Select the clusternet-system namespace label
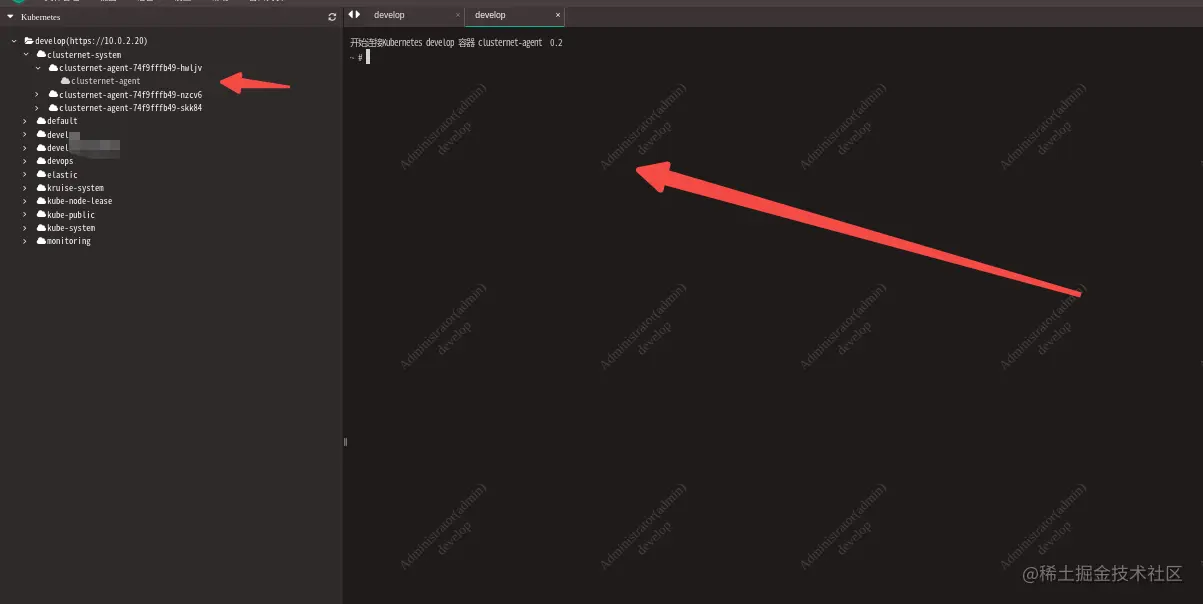This screenshot has height=604, width=1203. [84, 55]
